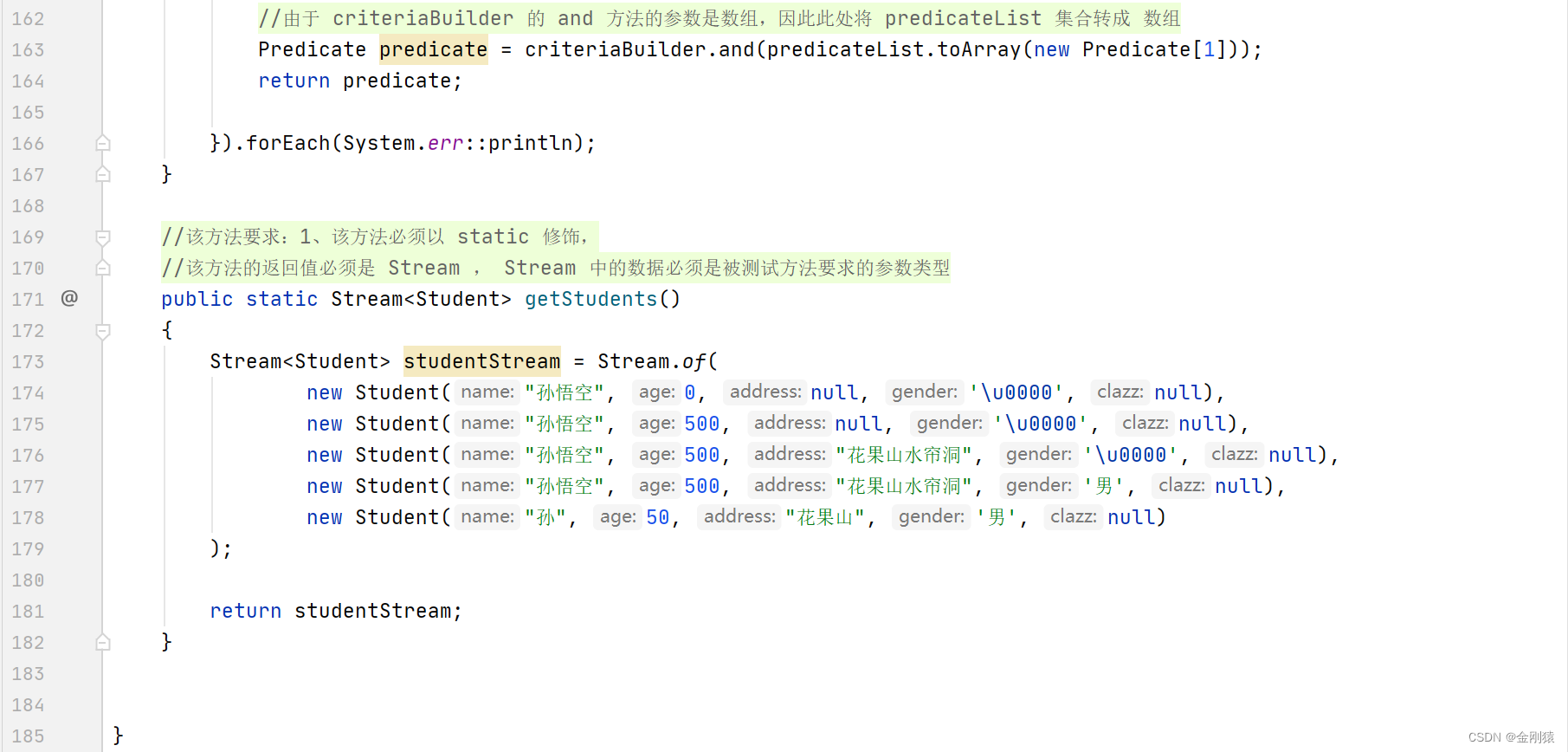This screenshot has height=752, width=1568.
Task: Click age value 500 on line 175
Action: (702, 424)
